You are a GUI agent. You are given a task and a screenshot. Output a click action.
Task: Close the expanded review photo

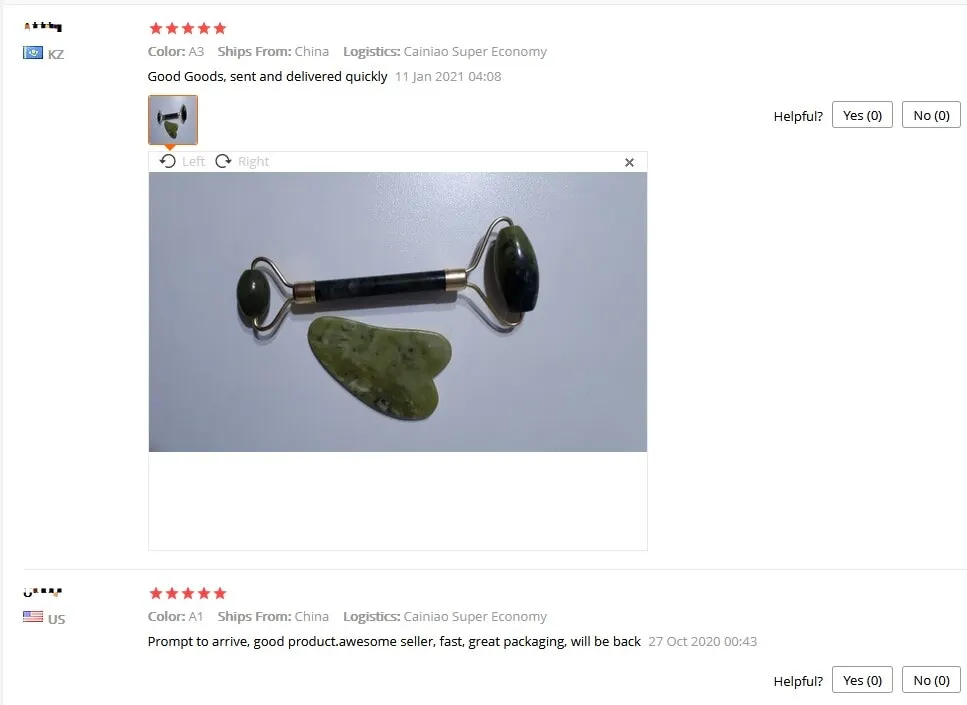[629, 162]
